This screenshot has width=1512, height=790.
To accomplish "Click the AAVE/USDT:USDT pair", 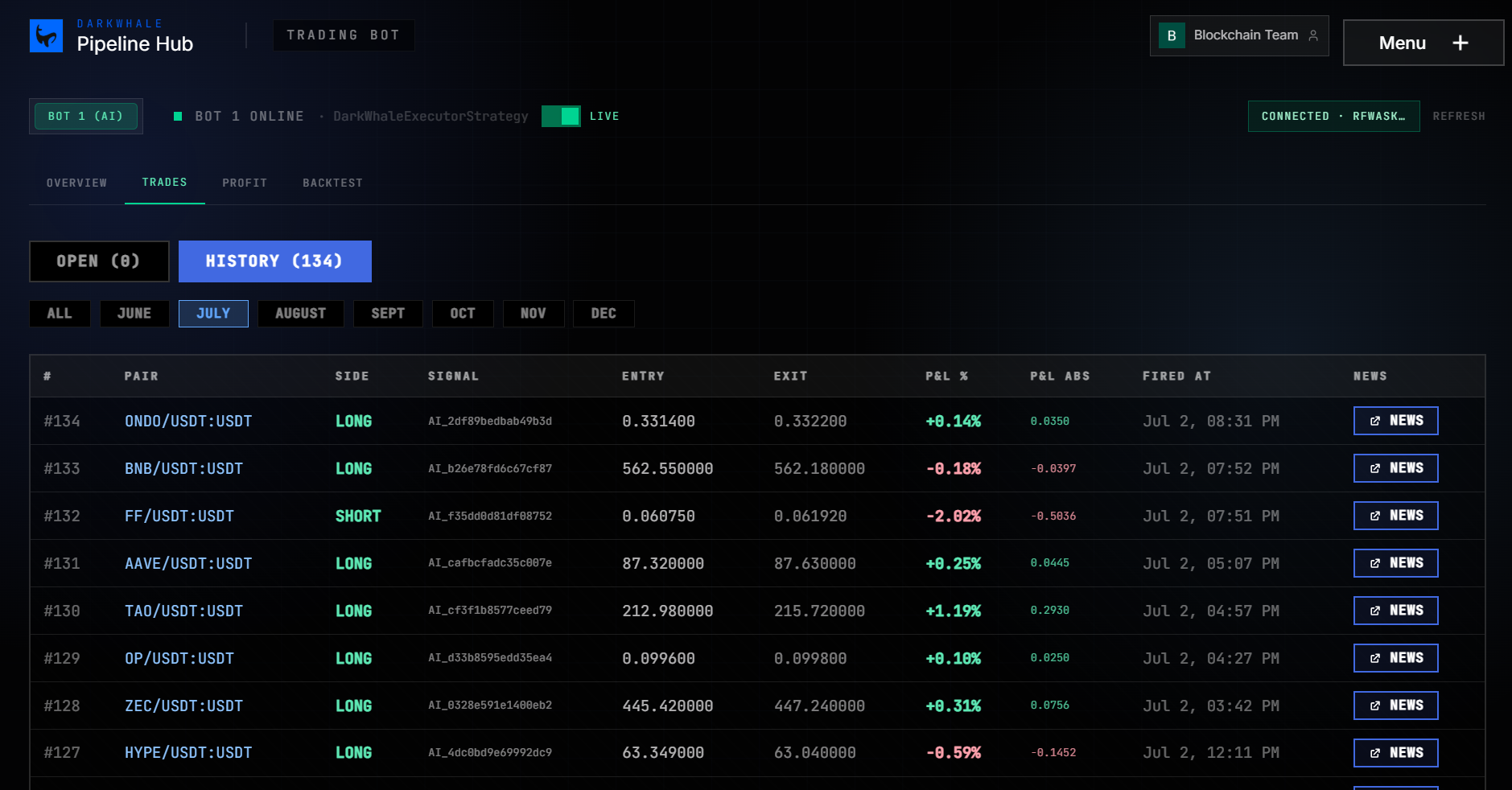I will click(x=188, y=564).
